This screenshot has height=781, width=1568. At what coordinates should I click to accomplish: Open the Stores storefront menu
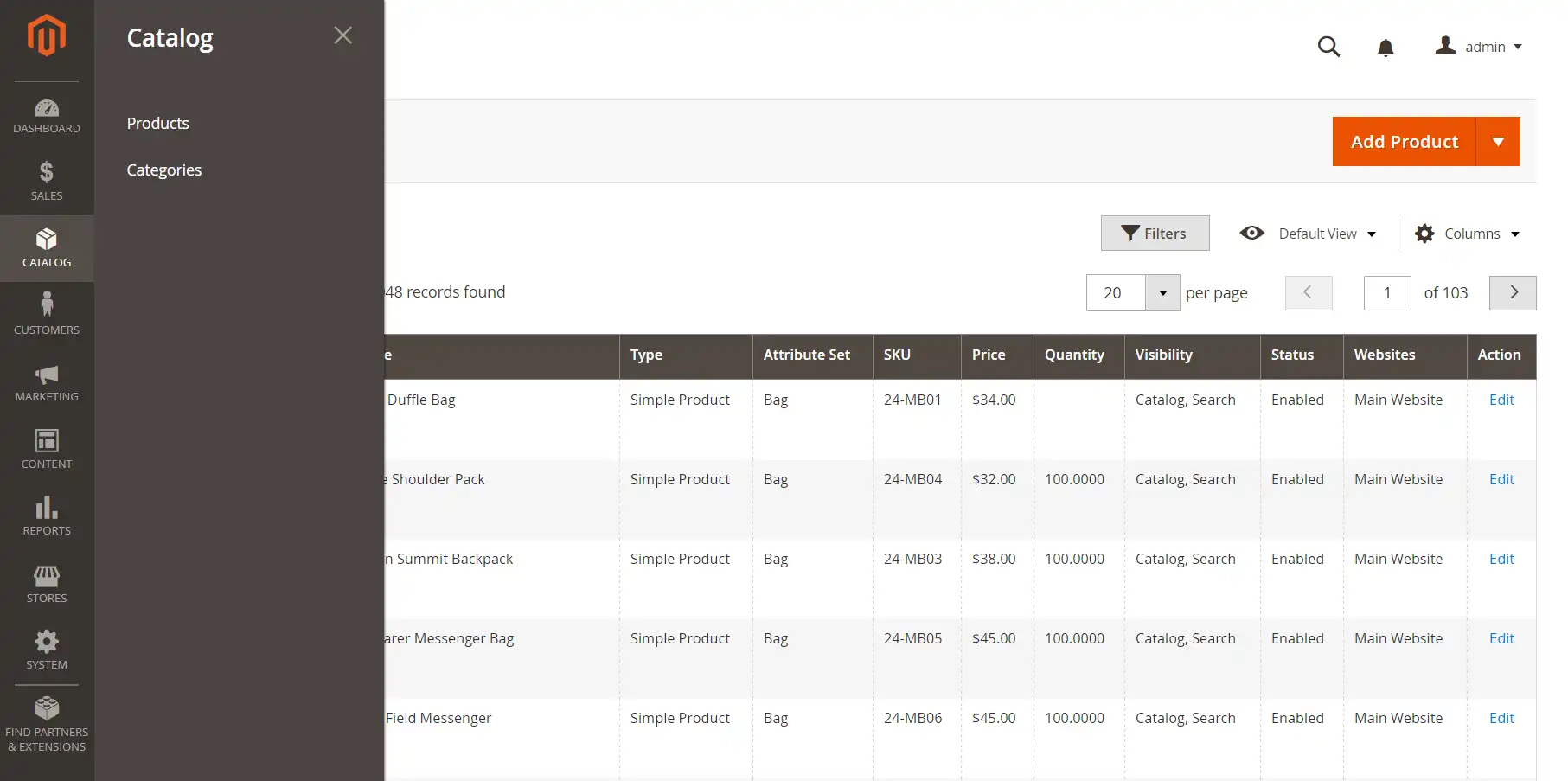[47, 584]
